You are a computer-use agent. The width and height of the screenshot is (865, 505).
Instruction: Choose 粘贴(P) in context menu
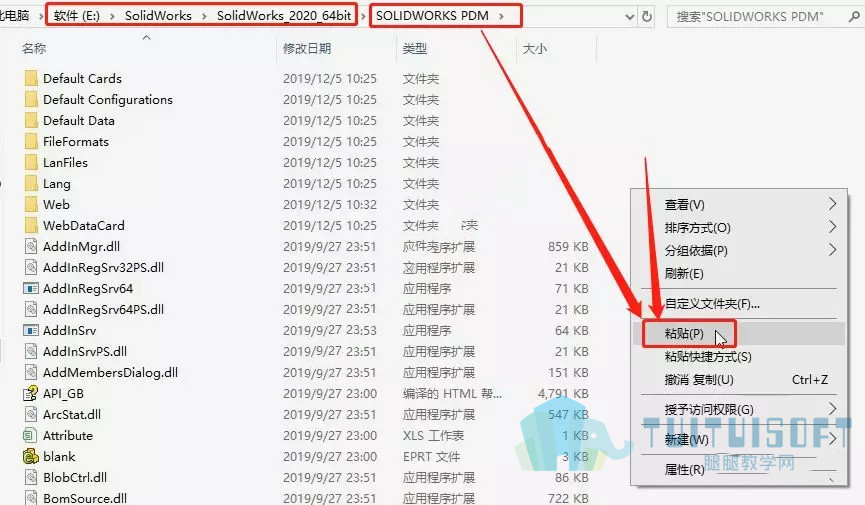739,333
